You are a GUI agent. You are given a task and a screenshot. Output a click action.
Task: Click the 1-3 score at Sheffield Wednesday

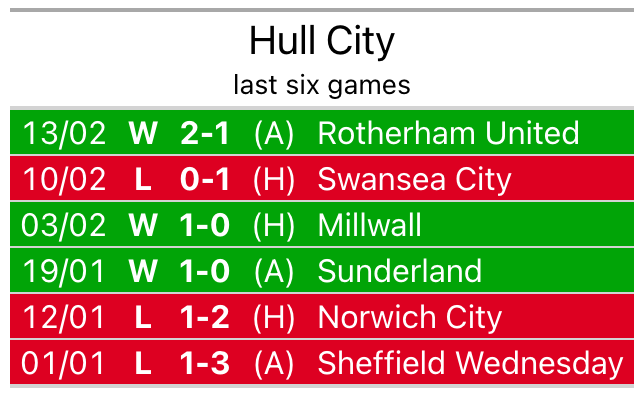(205, 363)
